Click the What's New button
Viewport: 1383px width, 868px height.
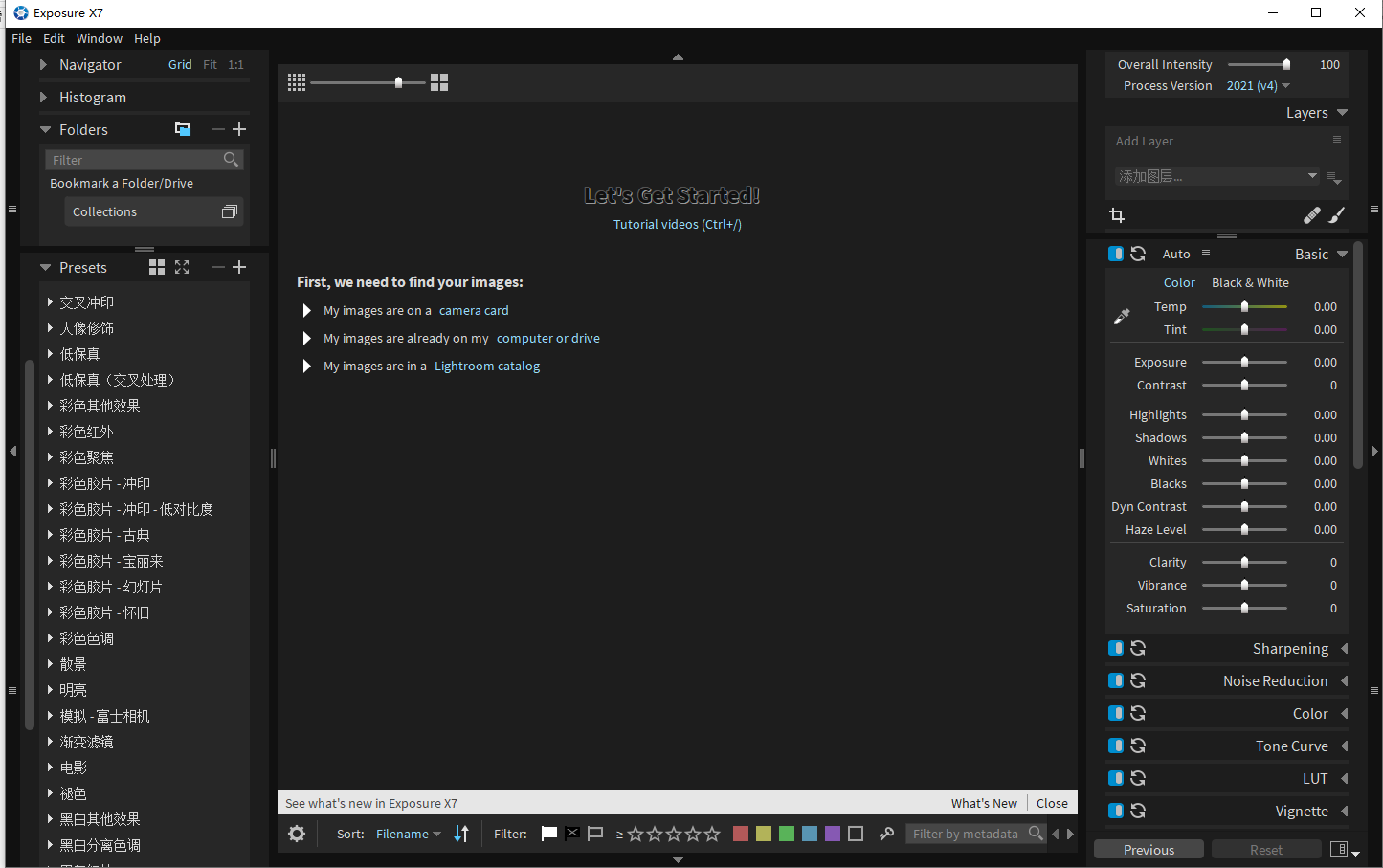[984, 804]
